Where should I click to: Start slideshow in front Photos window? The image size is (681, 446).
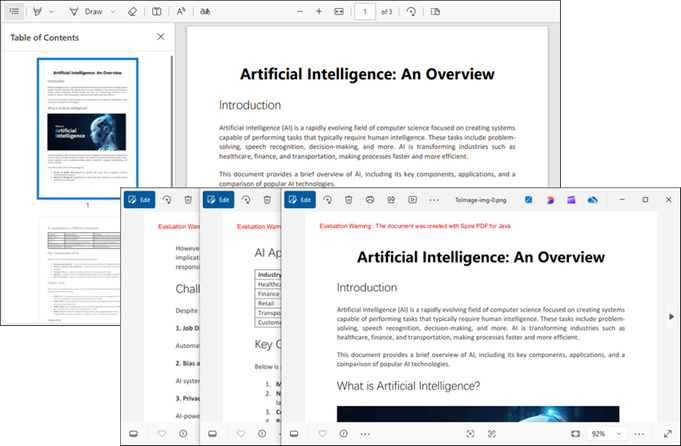point(413,200)
